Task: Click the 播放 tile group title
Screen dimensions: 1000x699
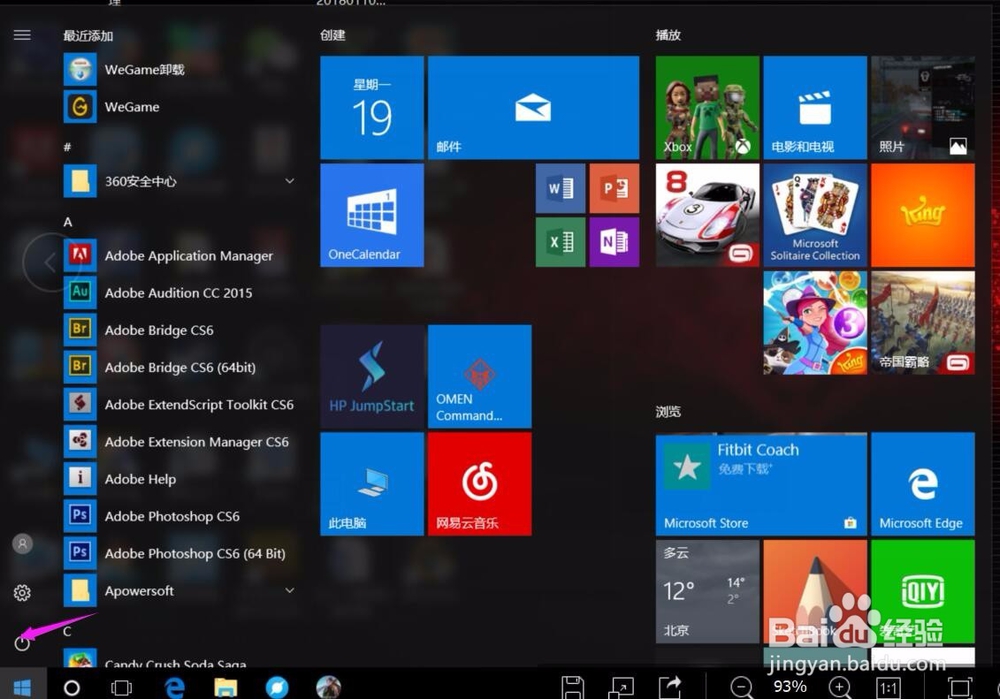Action: pyautogui.click(x=668, y=35)
